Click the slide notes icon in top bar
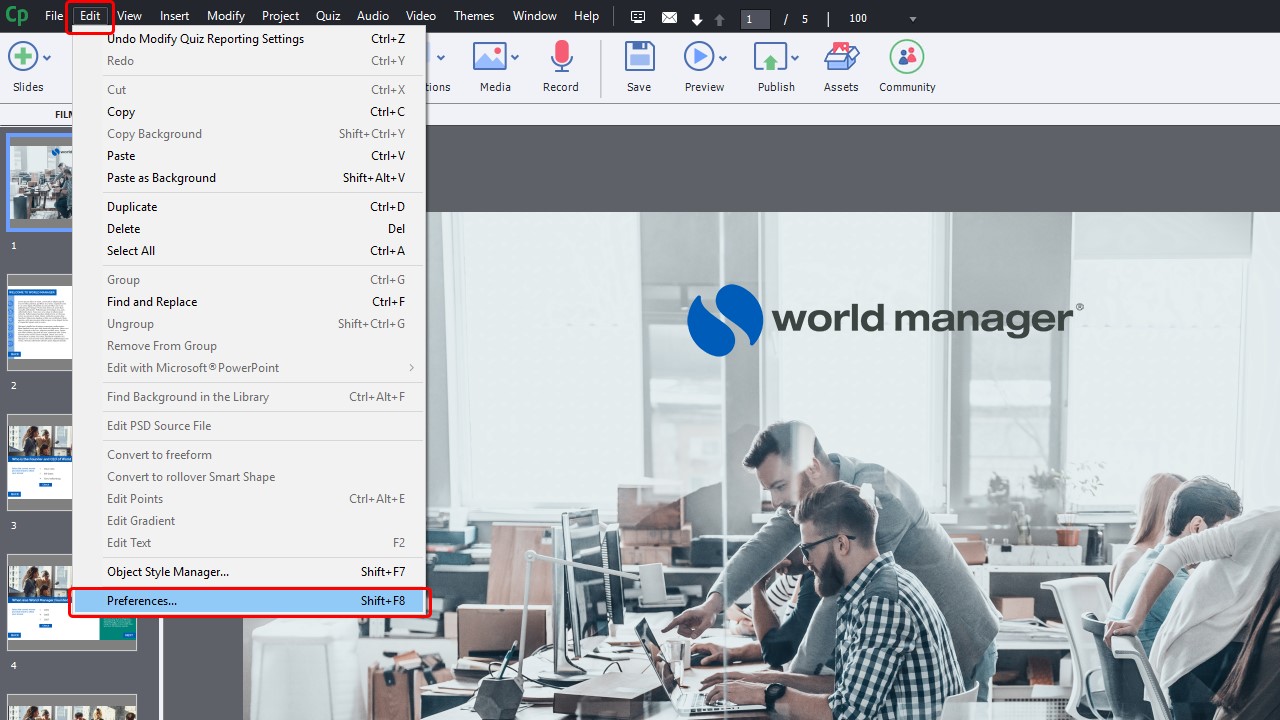 (x=638, y=17)
